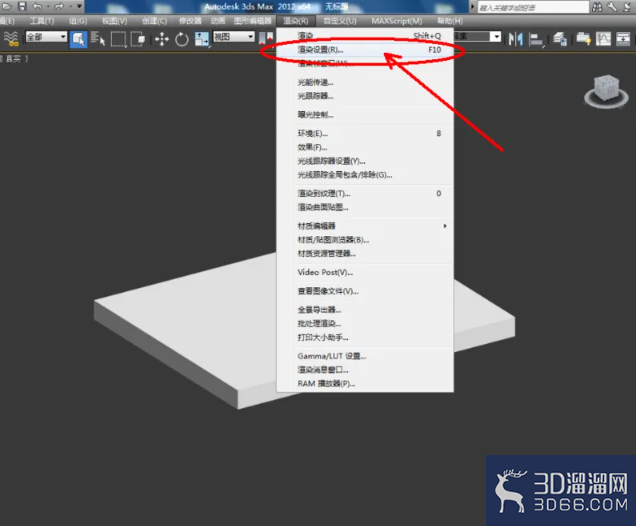The width and height of the screenshot is (636, 526).
Task: Open the redo history dropdown arrow
Action: pos(70,6)
